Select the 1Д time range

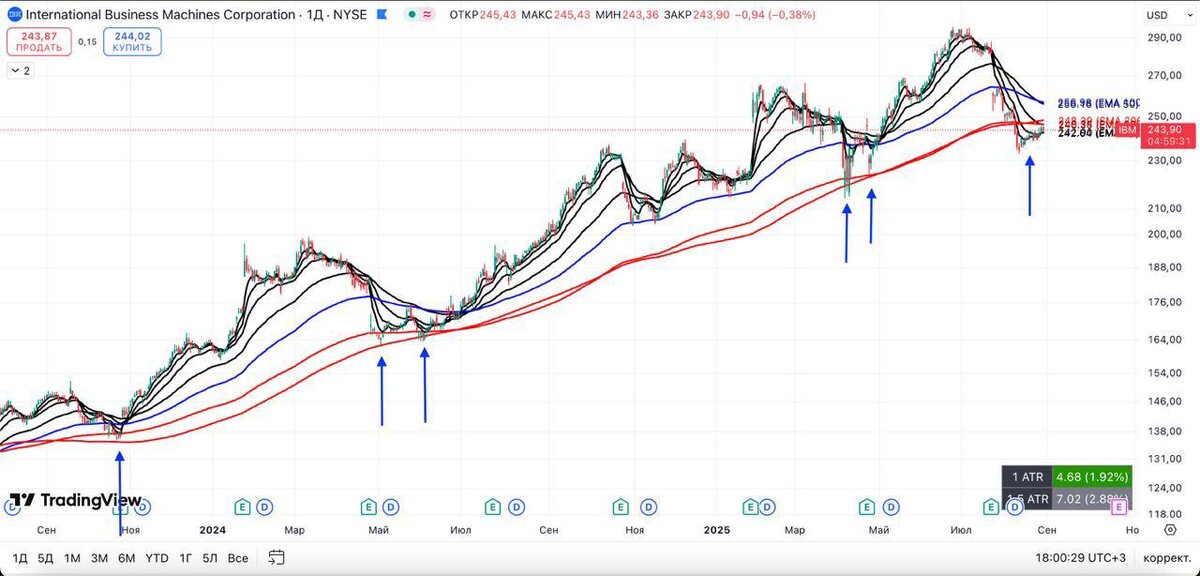[x=20, y=558]
